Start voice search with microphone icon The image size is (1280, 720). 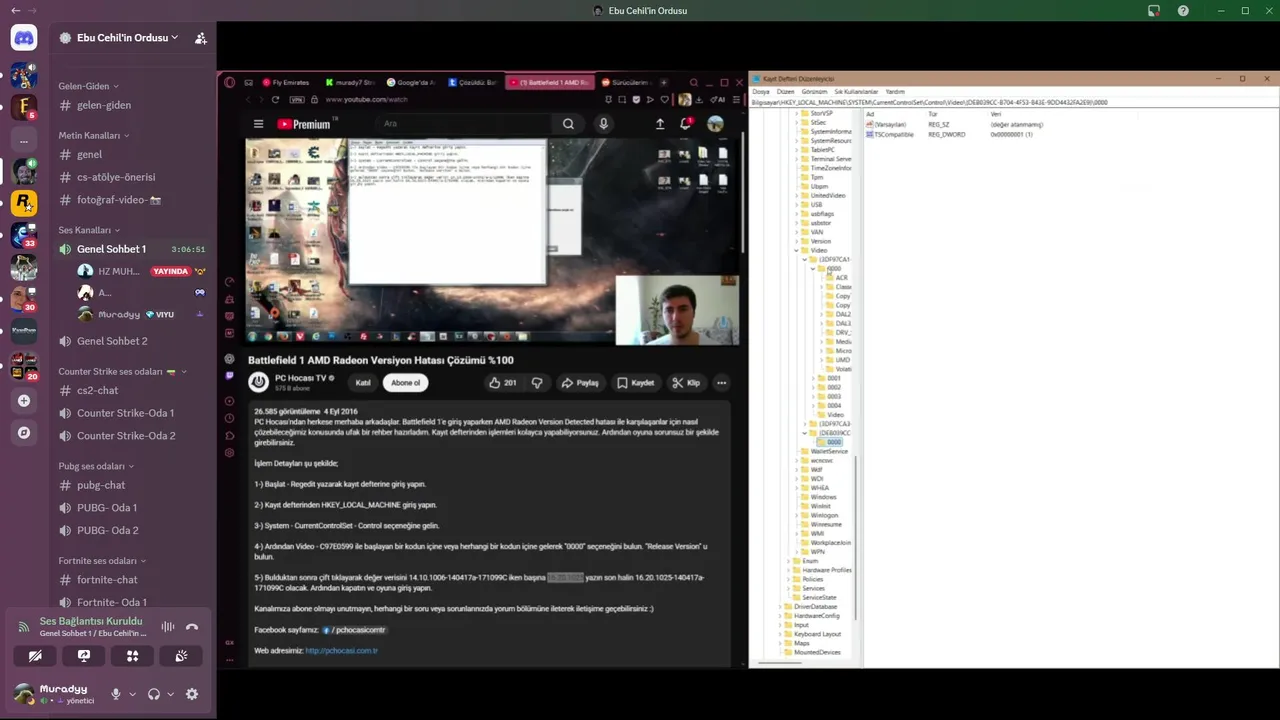point(603,124)
